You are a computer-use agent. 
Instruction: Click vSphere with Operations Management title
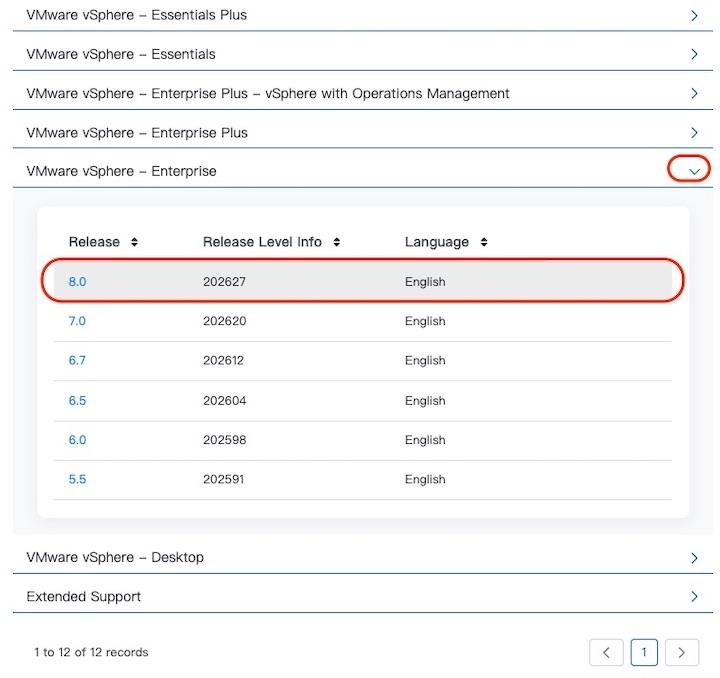[x=268, y=94]
